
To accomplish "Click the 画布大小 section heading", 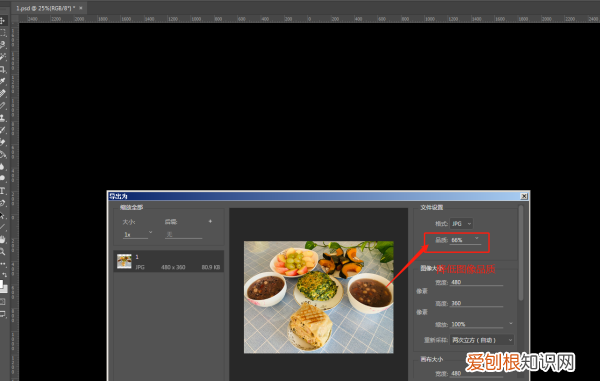I will [432, 359].
